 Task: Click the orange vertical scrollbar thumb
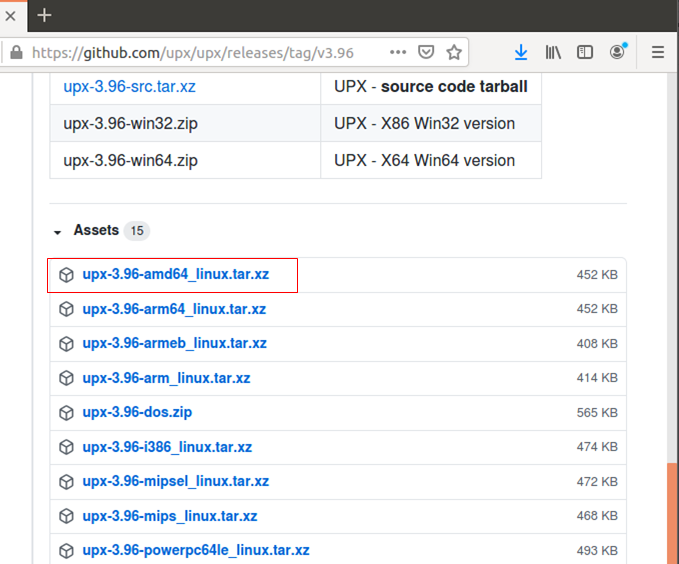[672, 513]
